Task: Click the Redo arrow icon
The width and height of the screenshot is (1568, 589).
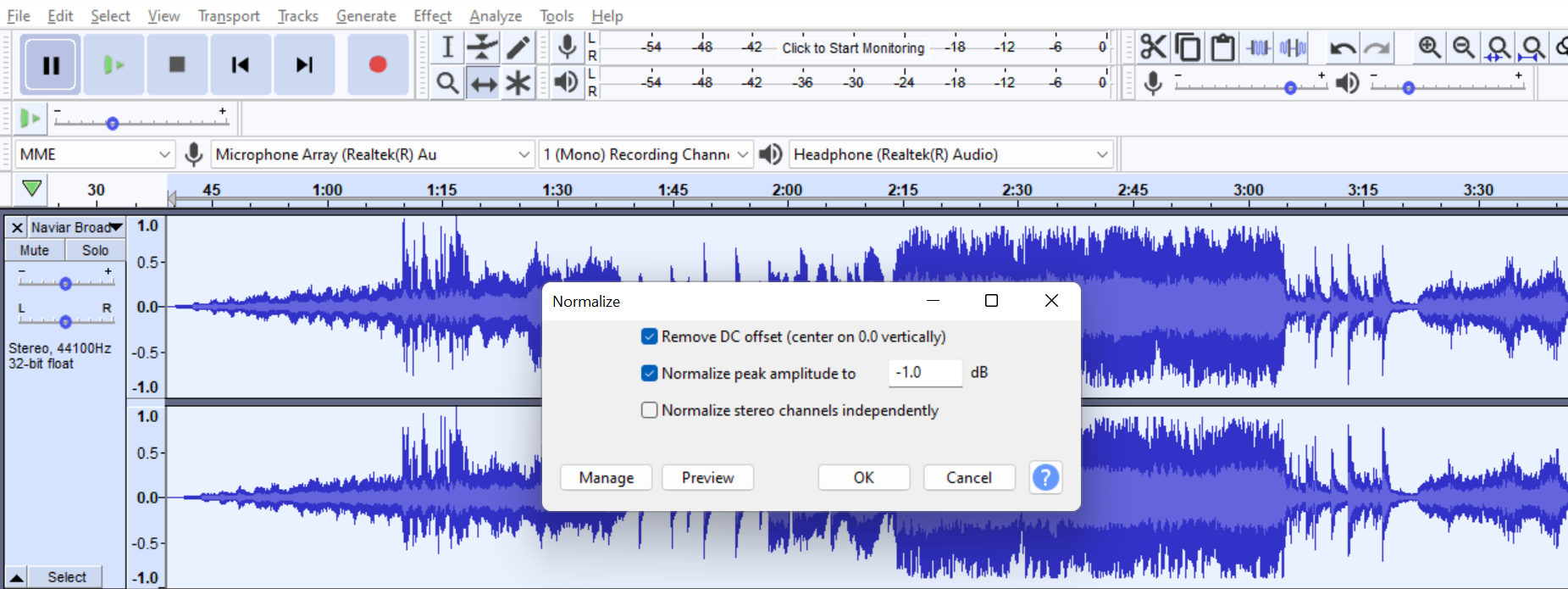Action: point(1377,47)
